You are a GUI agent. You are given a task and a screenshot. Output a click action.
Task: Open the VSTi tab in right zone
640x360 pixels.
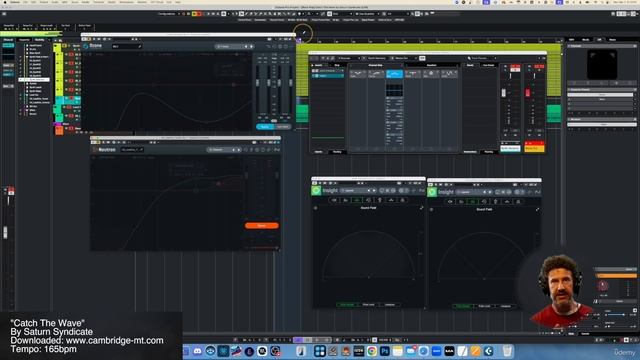tap(572, 40)
